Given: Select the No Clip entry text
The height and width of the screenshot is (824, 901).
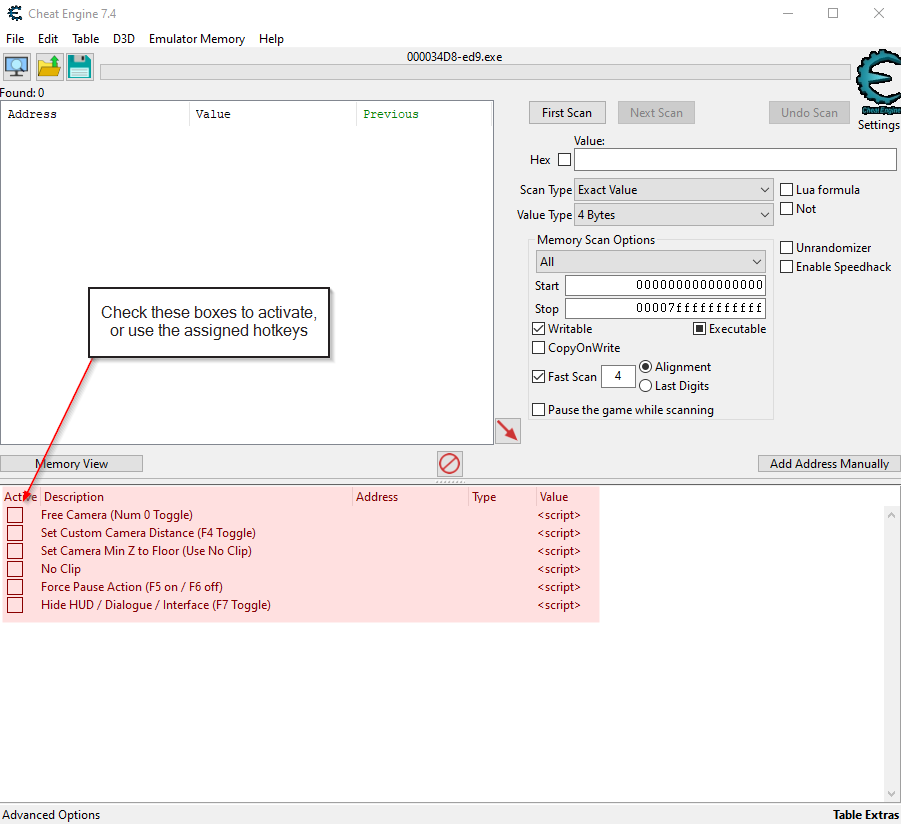Looking at the screenshot, I should [x=61, y=569].
